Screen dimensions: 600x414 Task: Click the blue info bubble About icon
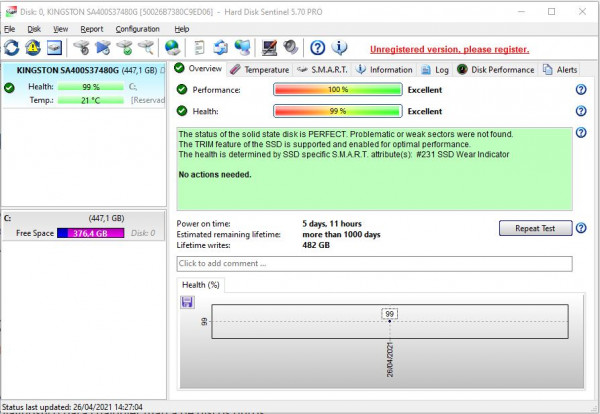click(339, 47)
